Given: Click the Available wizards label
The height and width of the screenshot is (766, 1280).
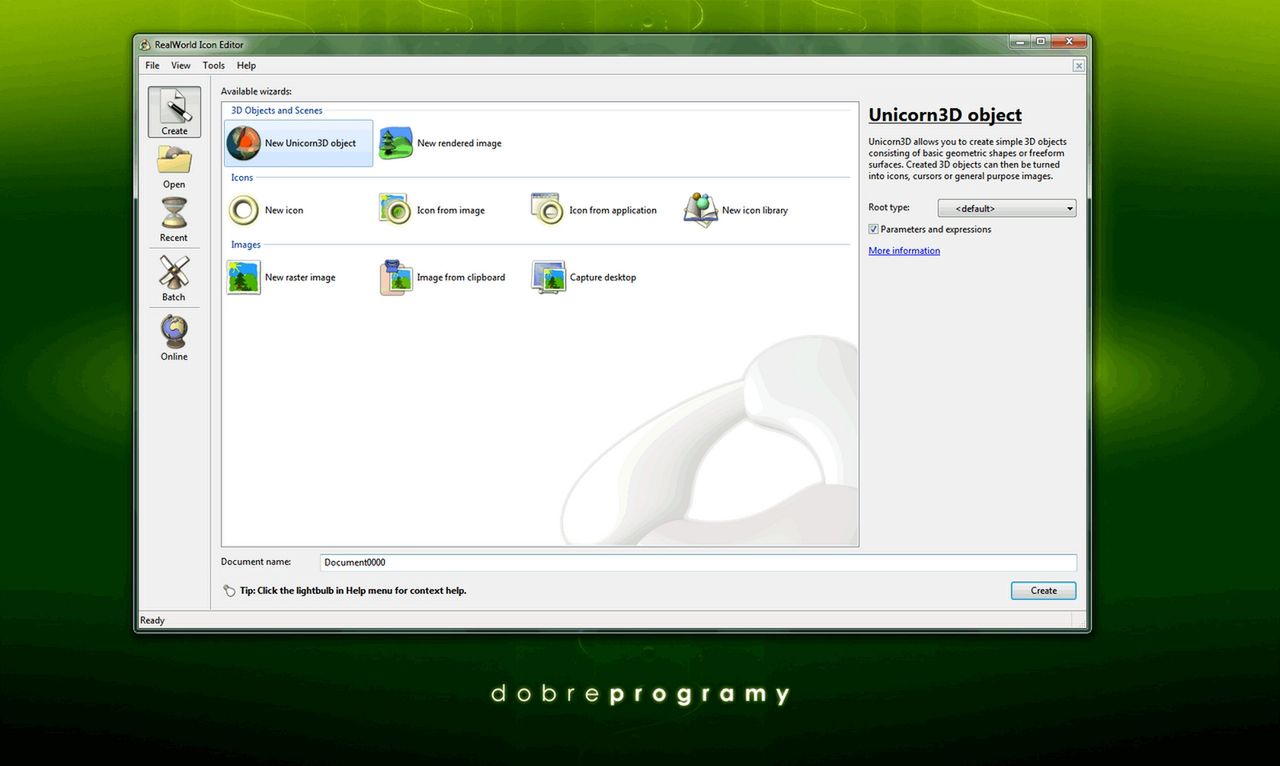Looking at the screenshot, I should 256,92.
